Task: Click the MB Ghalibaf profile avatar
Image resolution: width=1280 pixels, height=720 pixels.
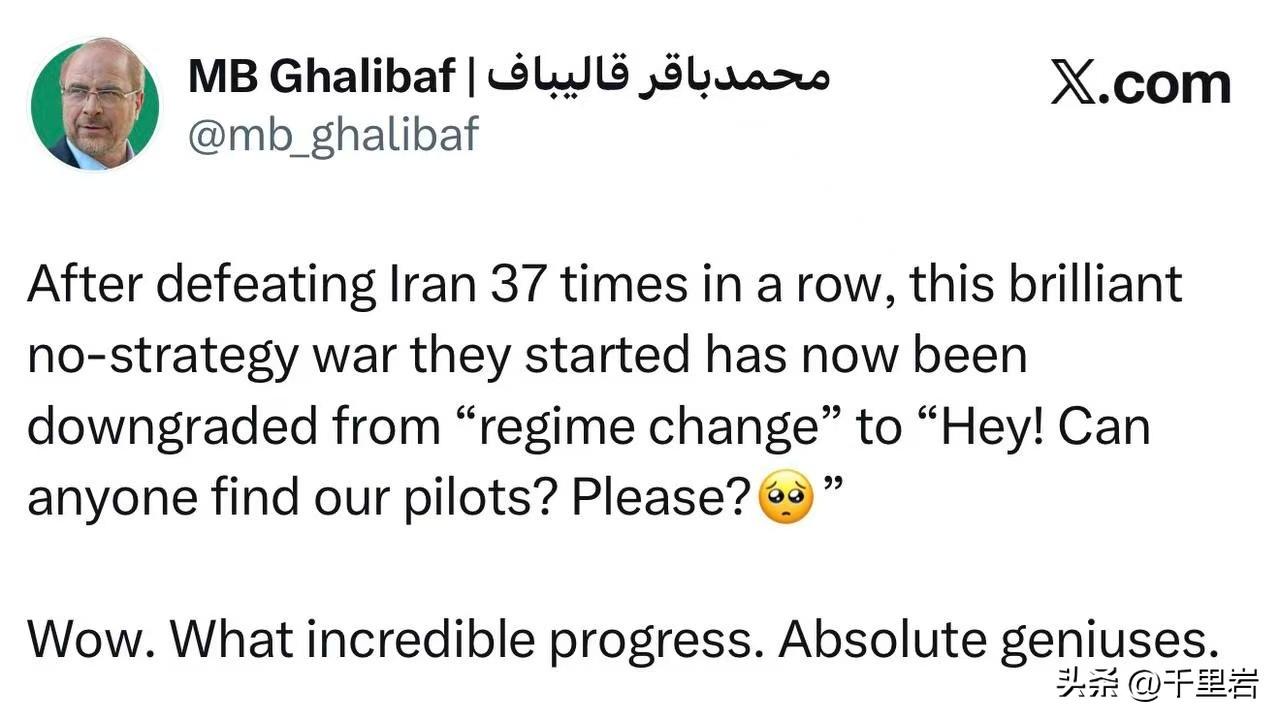Action: point(93,104)
